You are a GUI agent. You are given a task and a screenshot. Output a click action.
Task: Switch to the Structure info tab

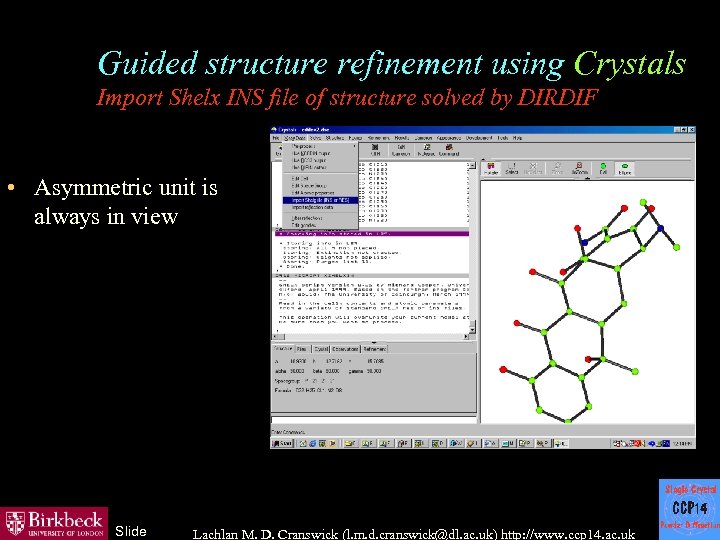click(x=283, y=349)
